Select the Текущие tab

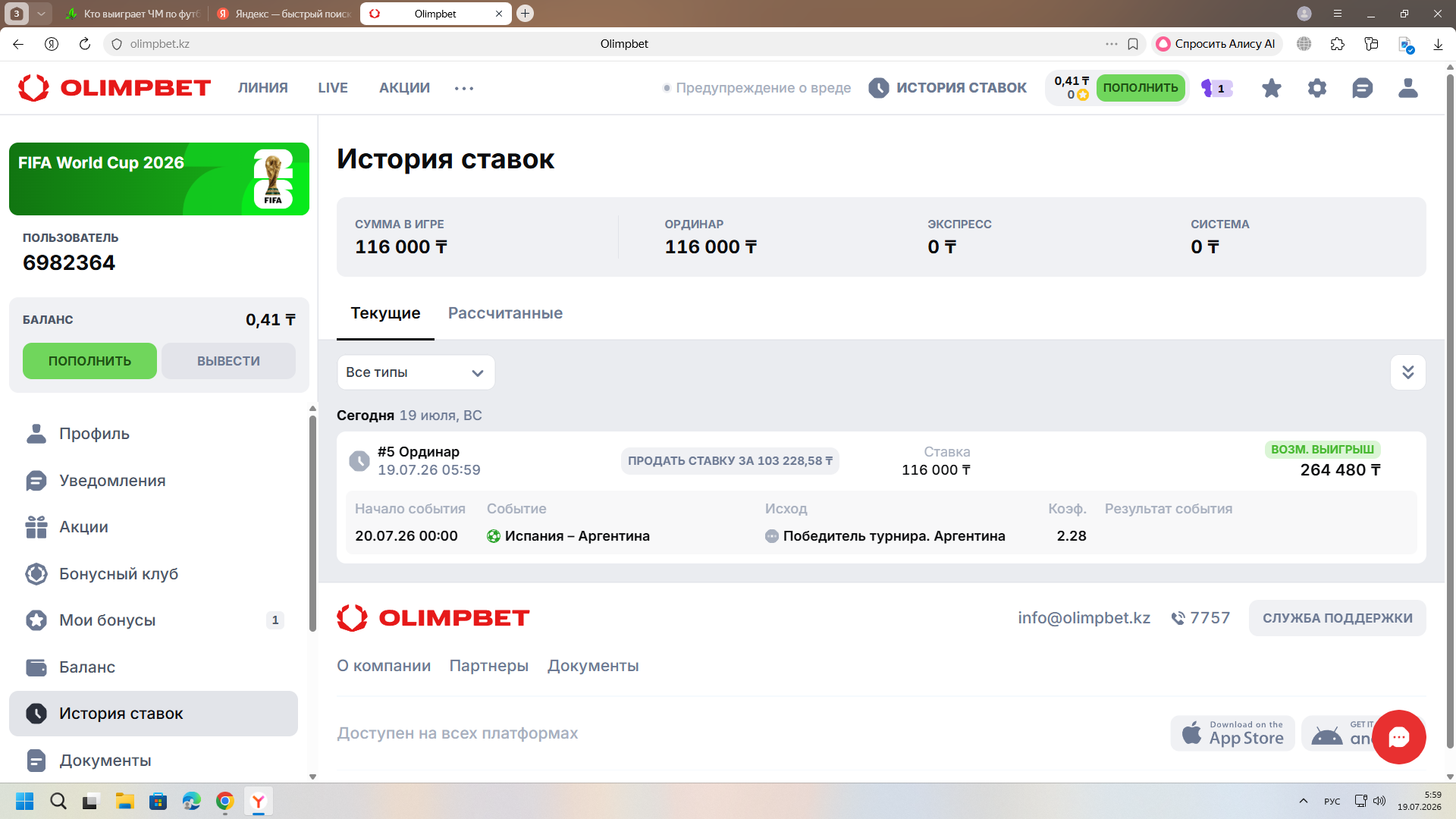coord(385,313)
